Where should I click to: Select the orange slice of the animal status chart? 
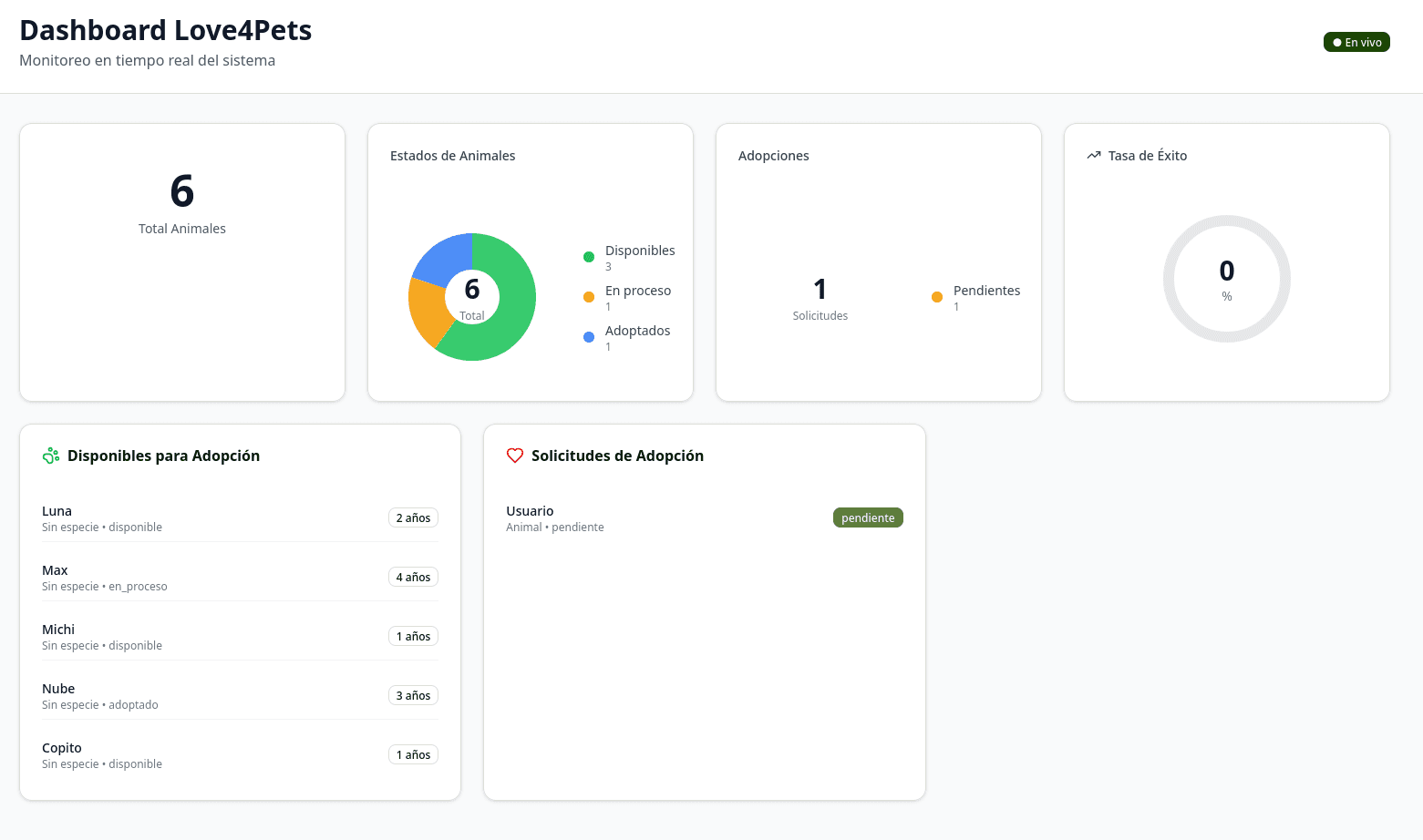pyautogui.click(x=428, y=312)
